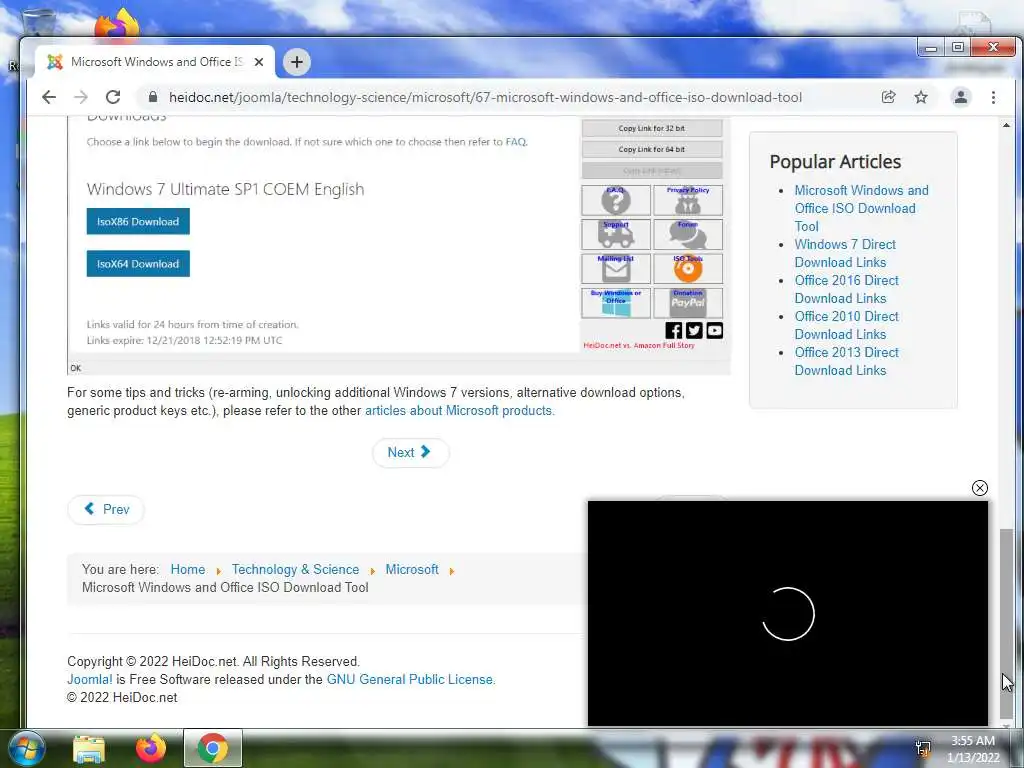Click the Chrome taskbar icon

[x=213, y=749]
